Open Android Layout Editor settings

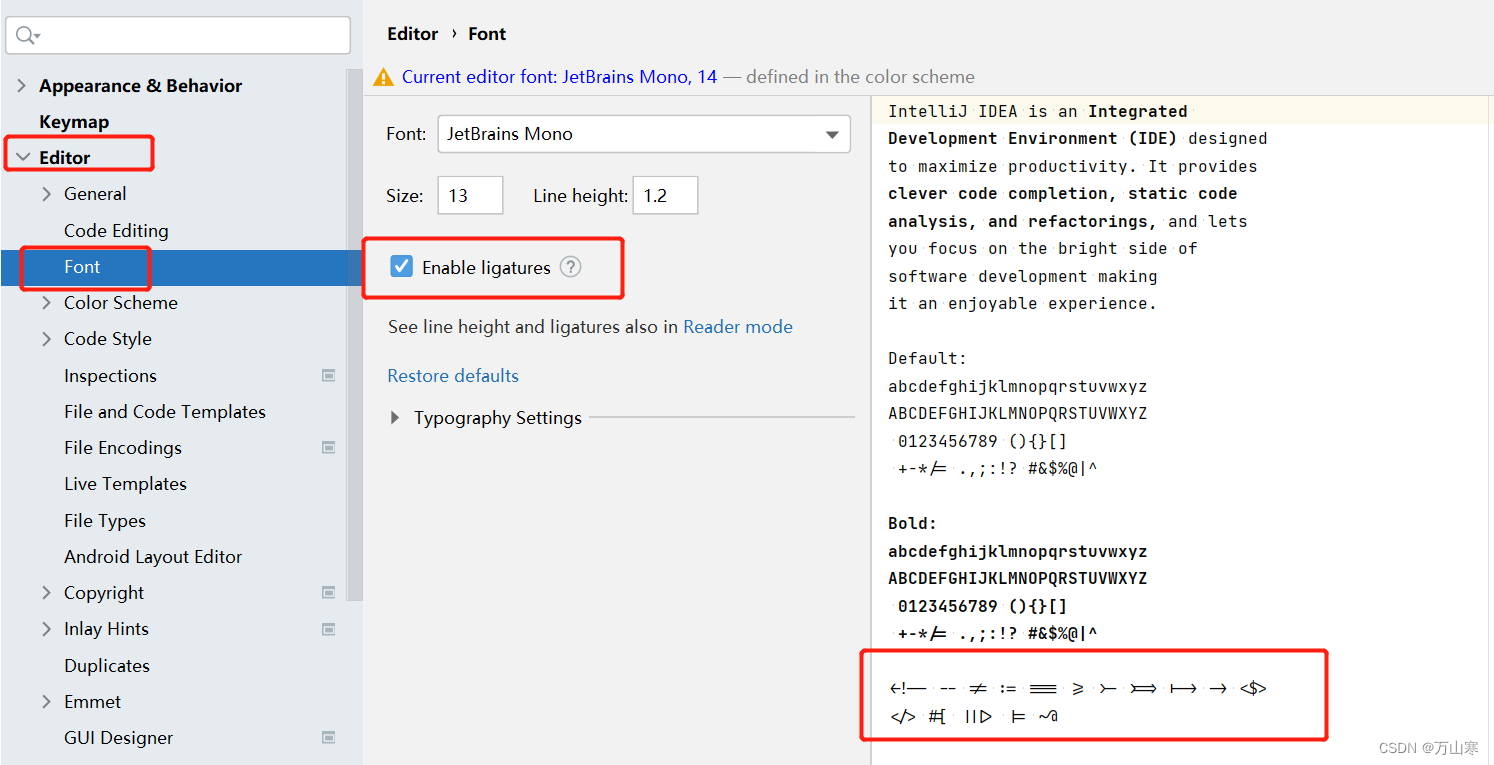tap(153, 557)
